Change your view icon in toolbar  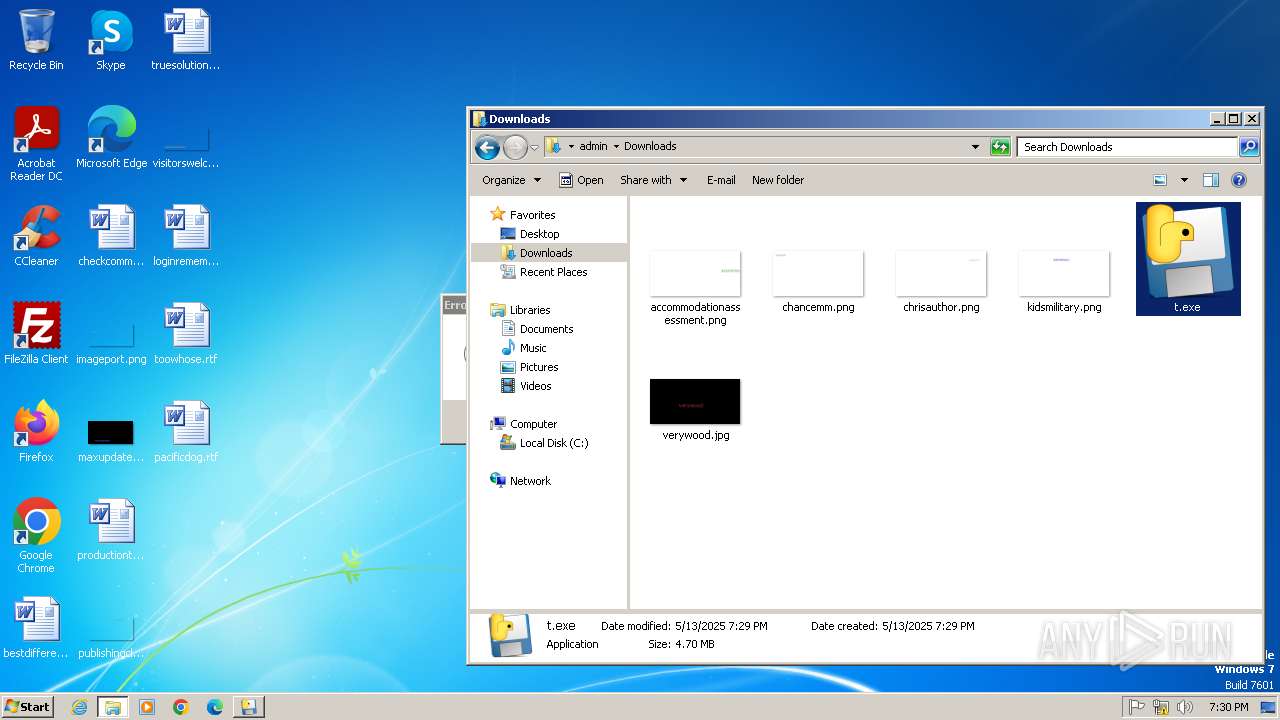1160,180
